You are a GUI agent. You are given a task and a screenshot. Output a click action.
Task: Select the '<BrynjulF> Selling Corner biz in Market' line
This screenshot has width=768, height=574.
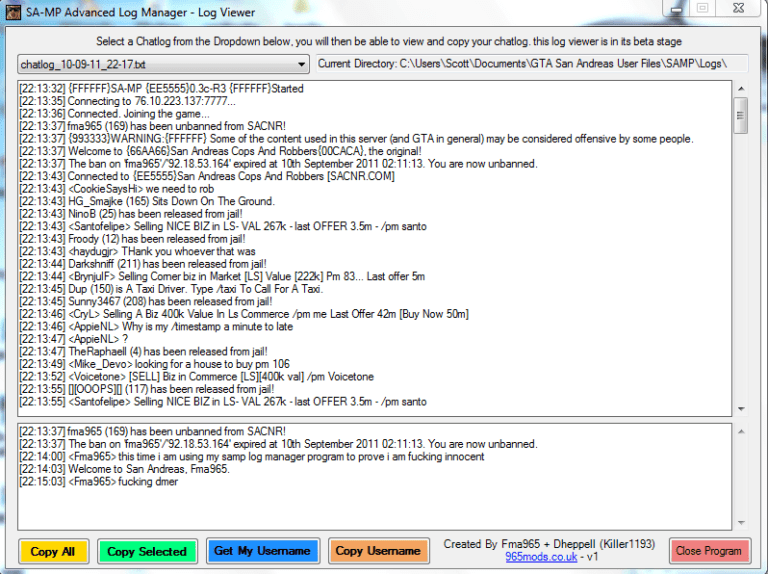point(222,277)
